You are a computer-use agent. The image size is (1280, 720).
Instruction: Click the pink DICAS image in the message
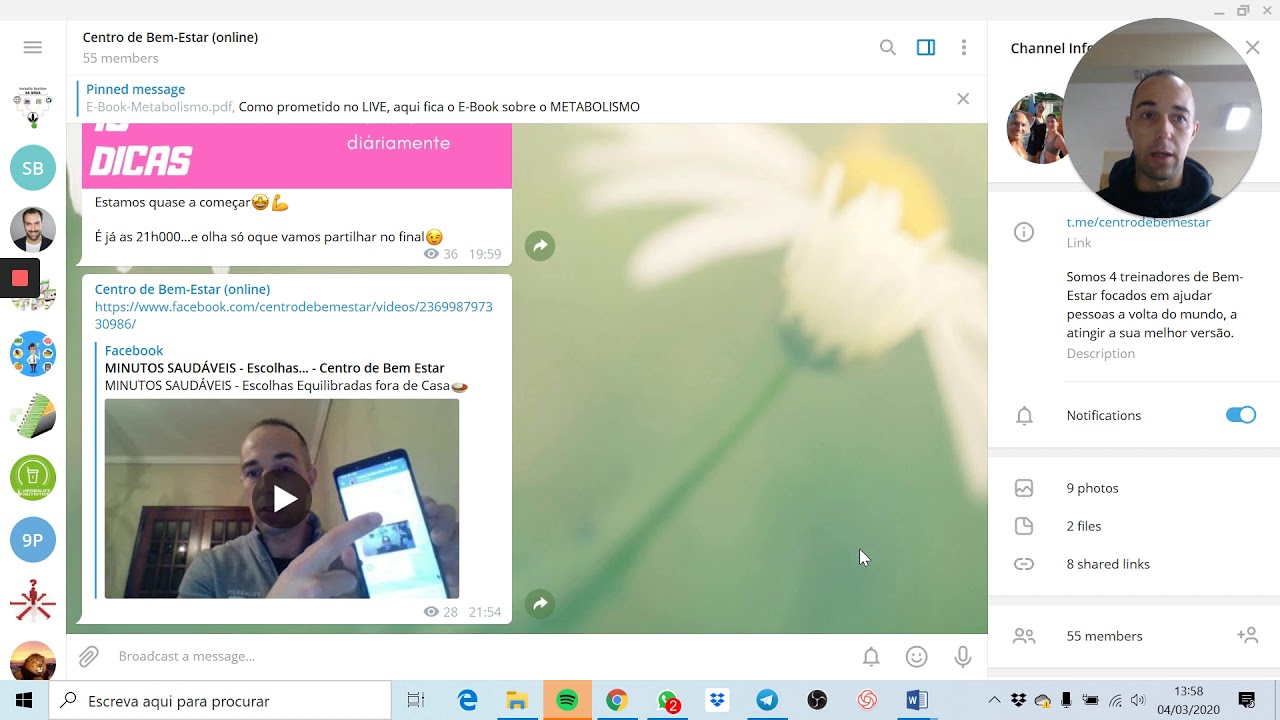click(x=297, y=156)
